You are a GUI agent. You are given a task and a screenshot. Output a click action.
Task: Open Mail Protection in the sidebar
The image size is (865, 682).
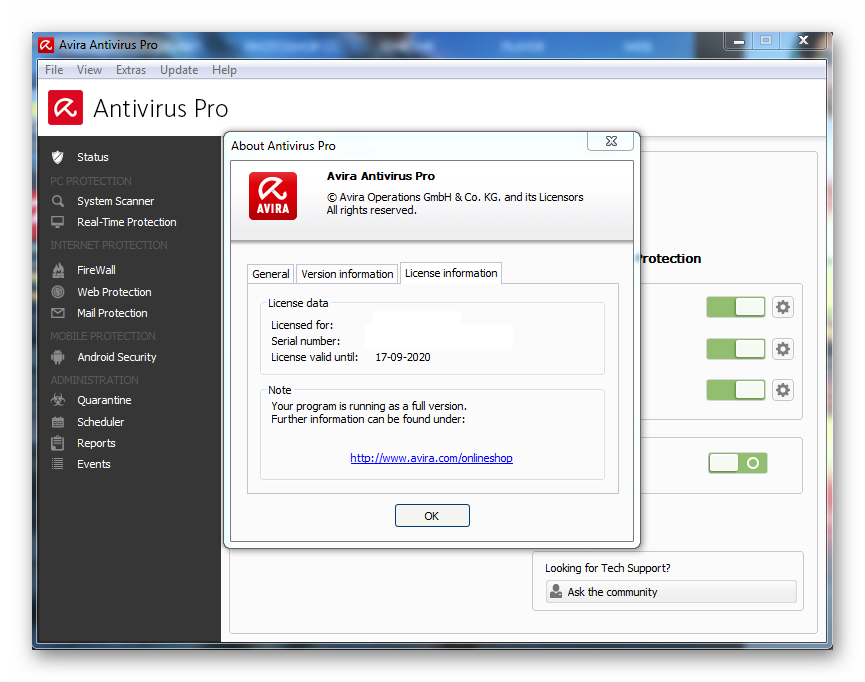[112, 313]
